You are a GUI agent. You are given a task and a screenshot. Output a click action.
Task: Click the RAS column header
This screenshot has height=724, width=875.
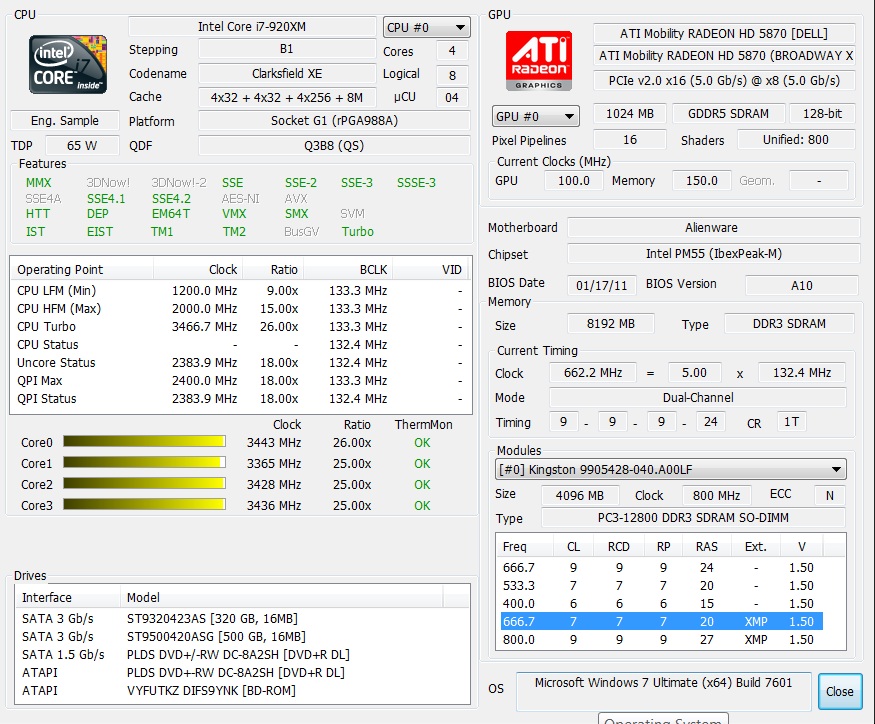point(706,546)
